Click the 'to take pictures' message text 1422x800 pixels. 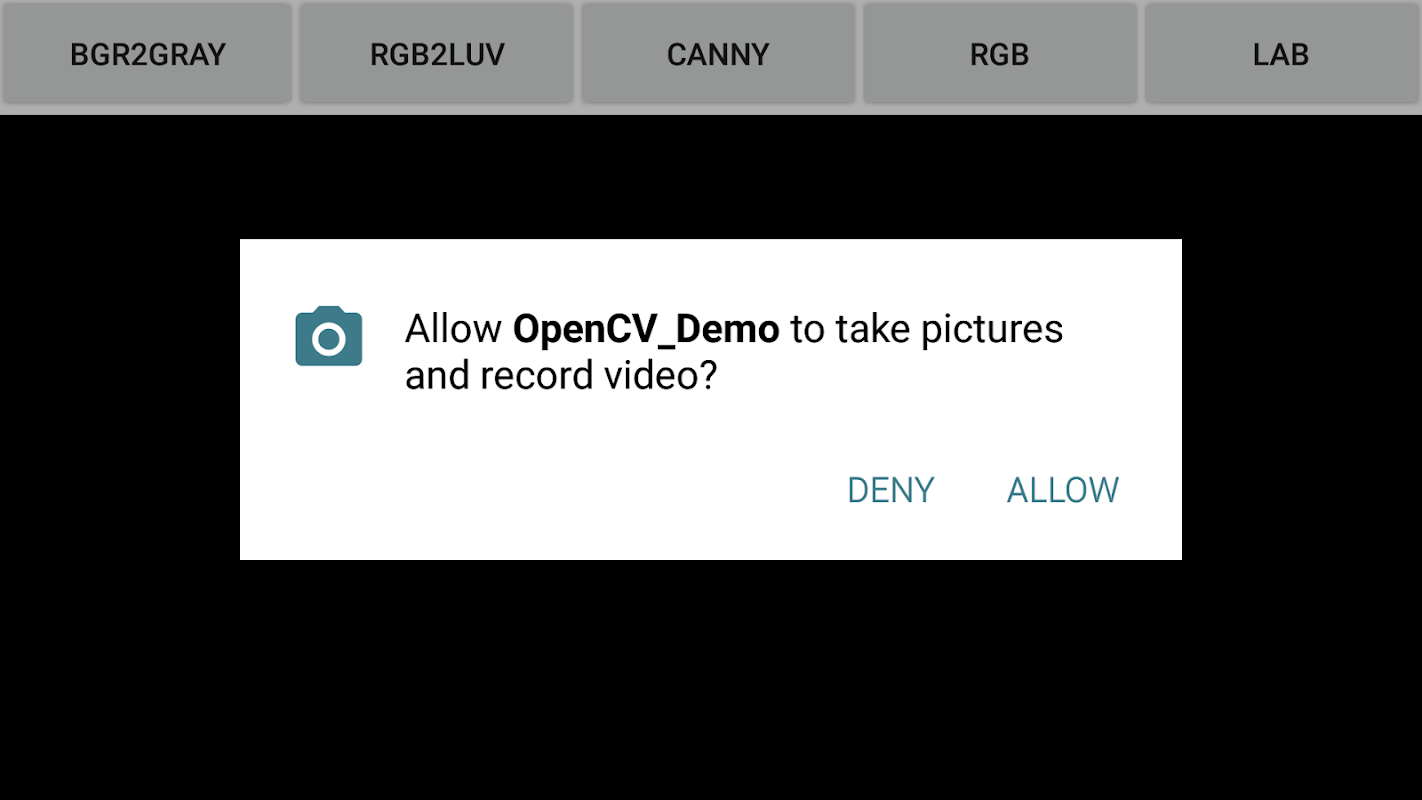pyautogui.click(x=927, y=329)
